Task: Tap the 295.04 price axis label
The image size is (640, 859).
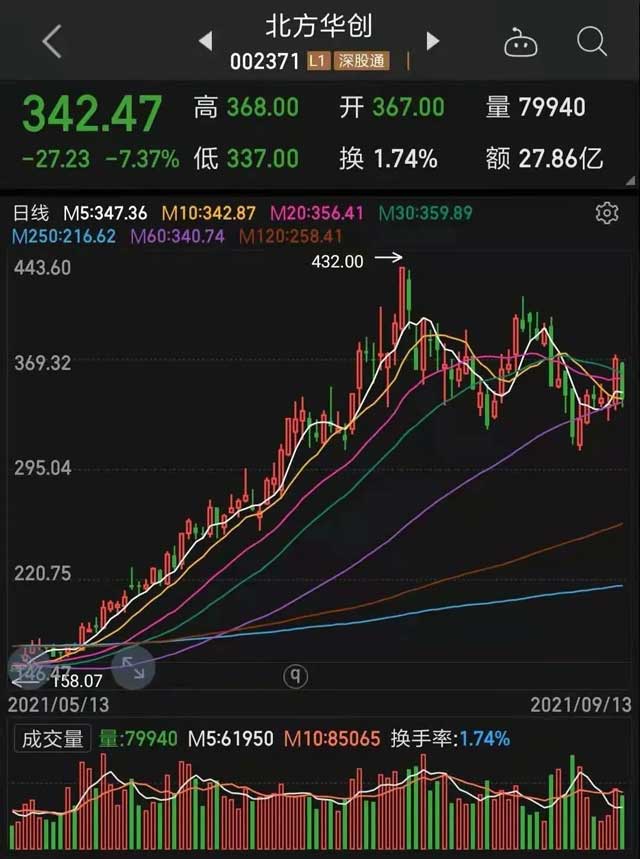Action: [43, 468]
